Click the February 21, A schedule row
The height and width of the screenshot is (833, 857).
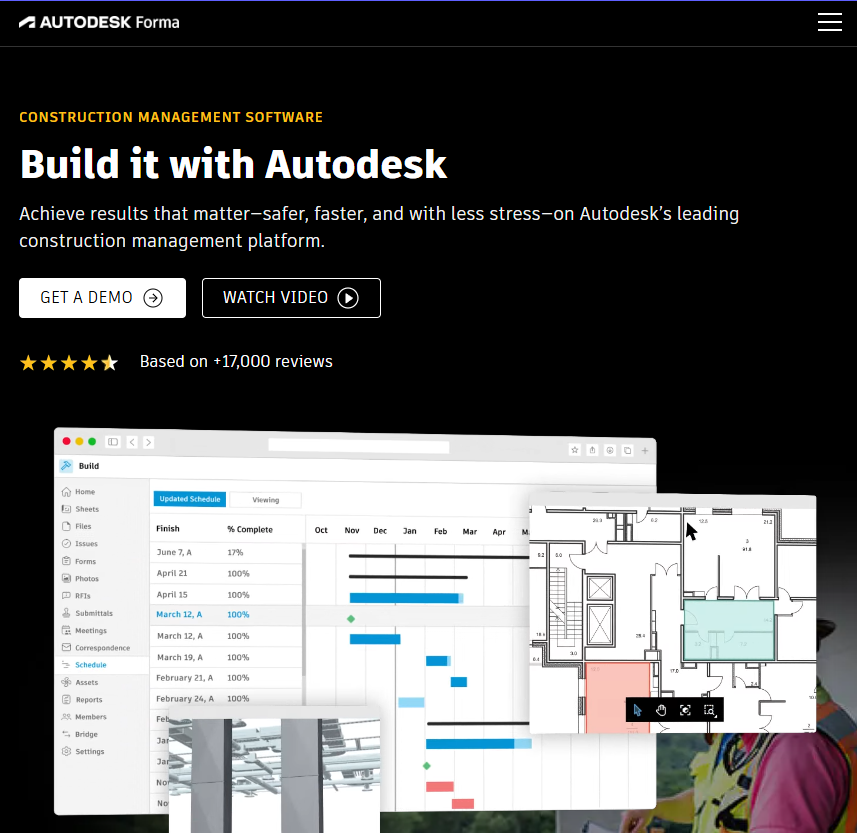pyautogui.click(x=226, y=678)
